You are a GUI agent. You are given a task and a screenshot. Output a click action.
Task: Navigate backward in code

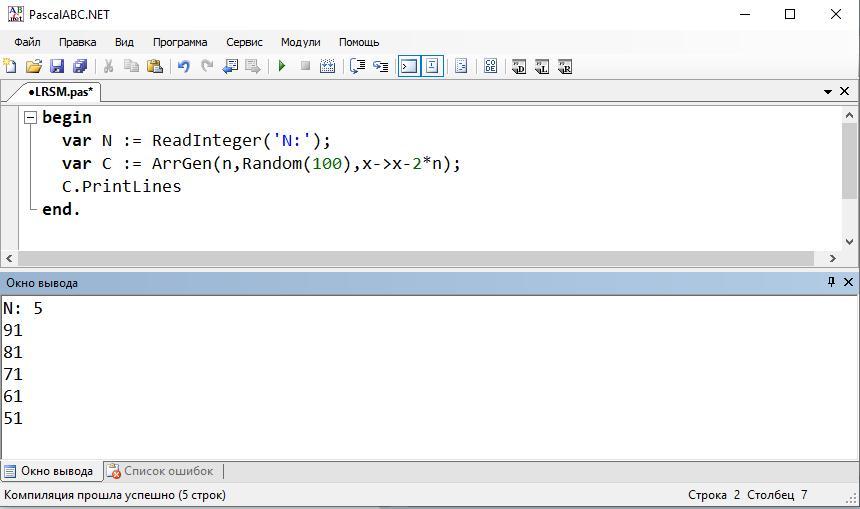coord(230,66)
